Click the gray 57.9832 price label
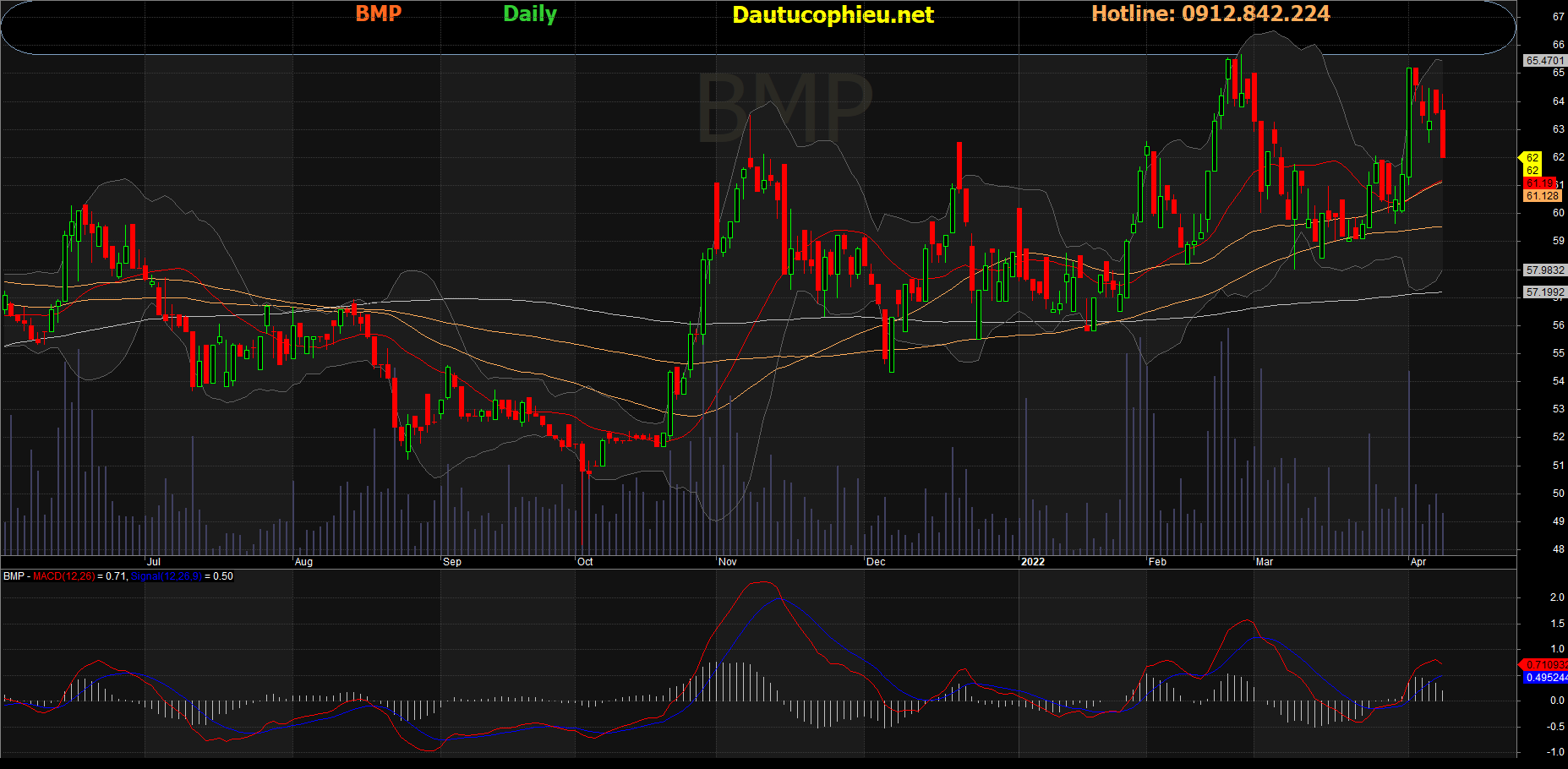Screen dimensions: 1568x769 tap(1544, 270)
